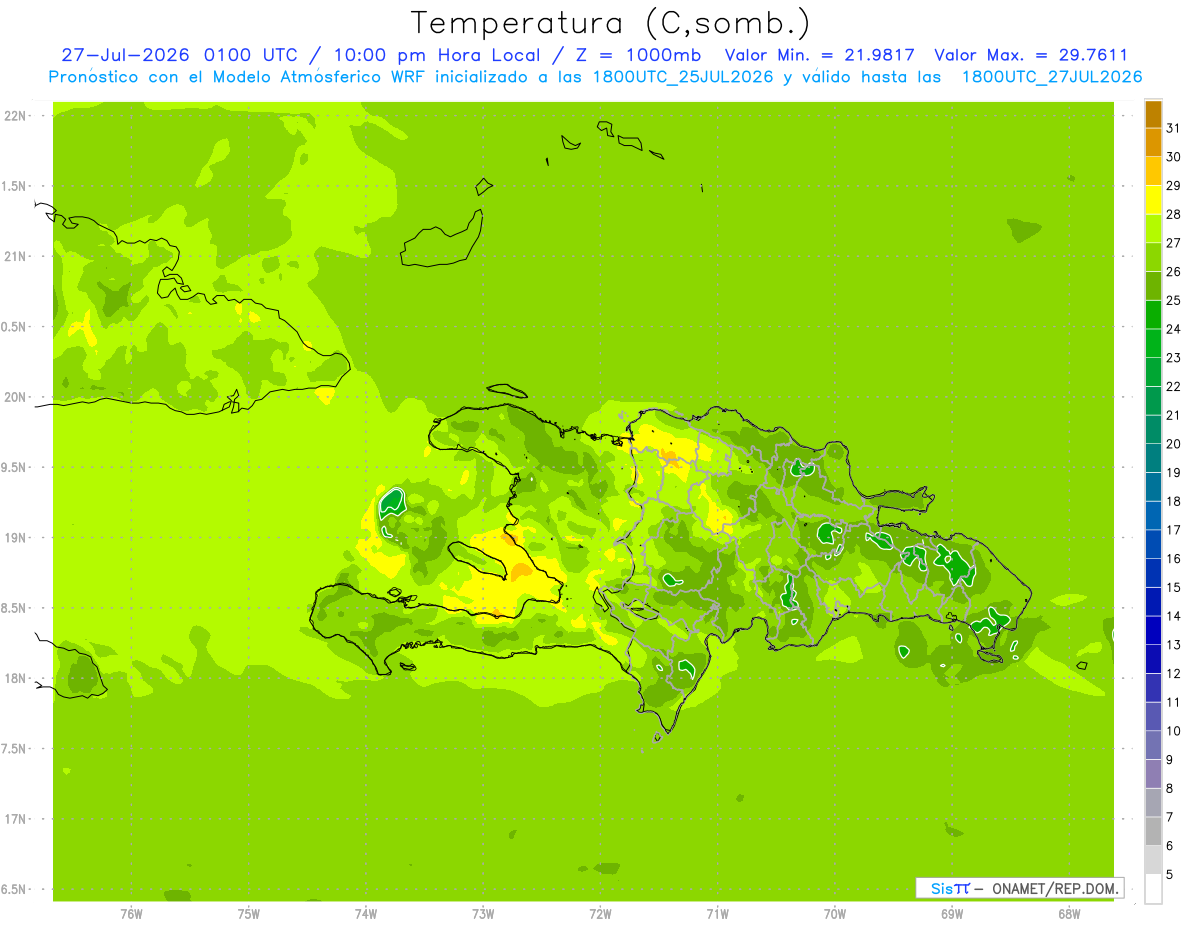Click the '68W' longitude label

tap(1069, 914)
